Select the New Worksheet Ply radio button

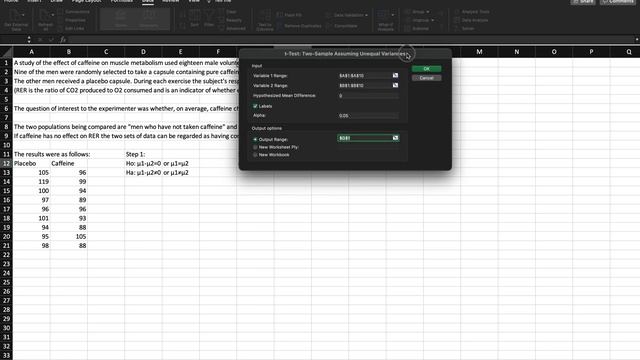pyautogui.click(x=255, y=147)
